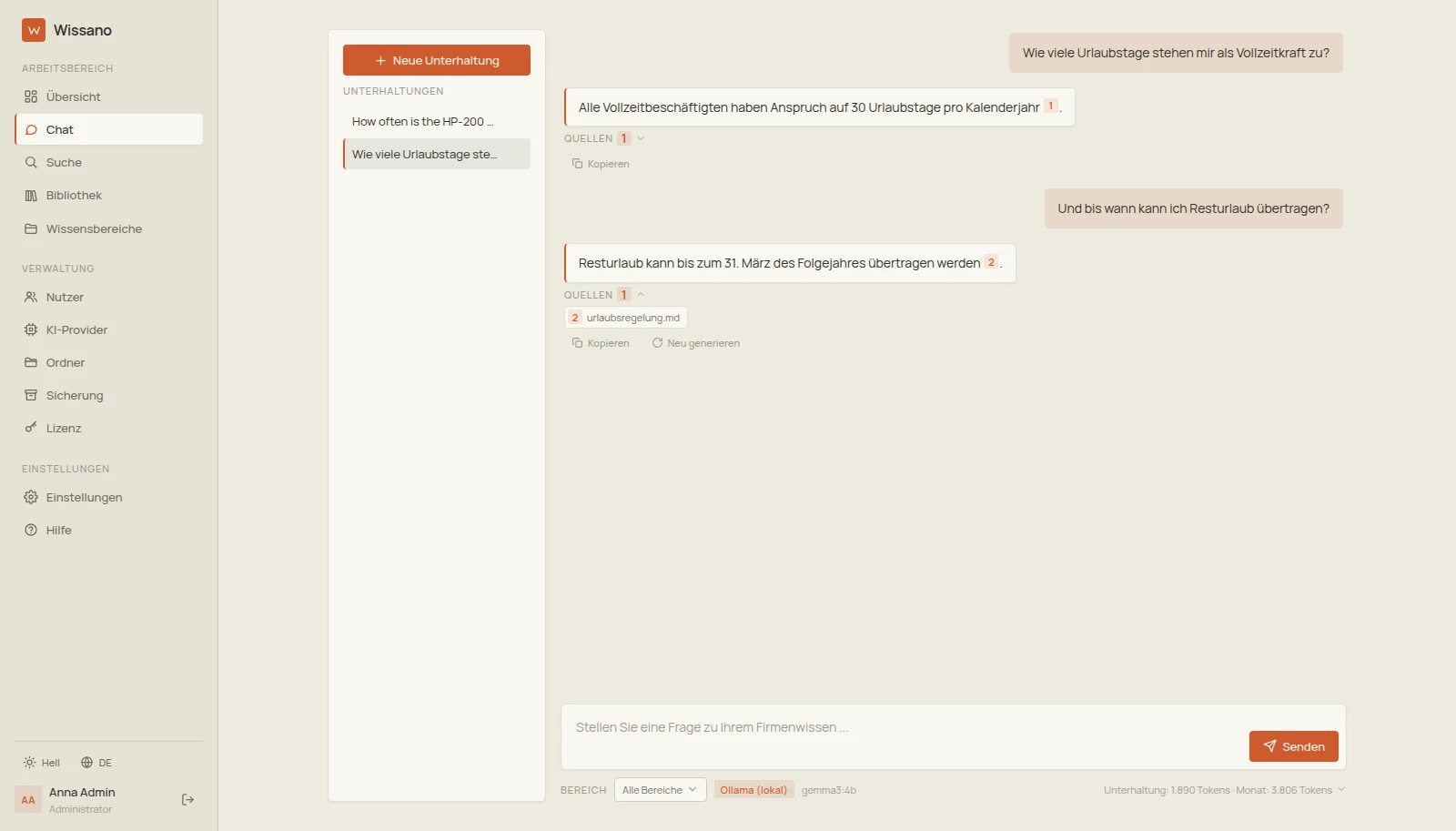
Task: Regenerate the answer with Neu generieren
Action: pos(696,343)
